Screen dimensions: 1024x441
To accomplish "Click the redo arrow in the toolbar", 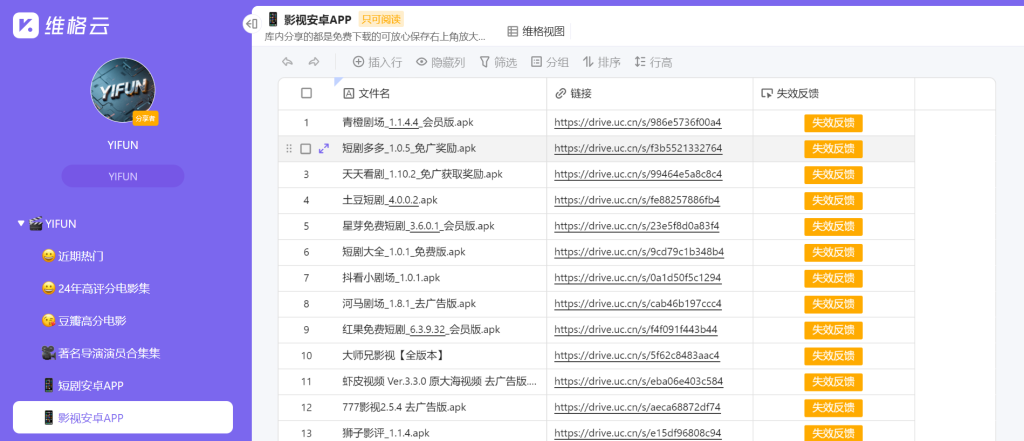I will pyautogui.click(x=314, y=62).
